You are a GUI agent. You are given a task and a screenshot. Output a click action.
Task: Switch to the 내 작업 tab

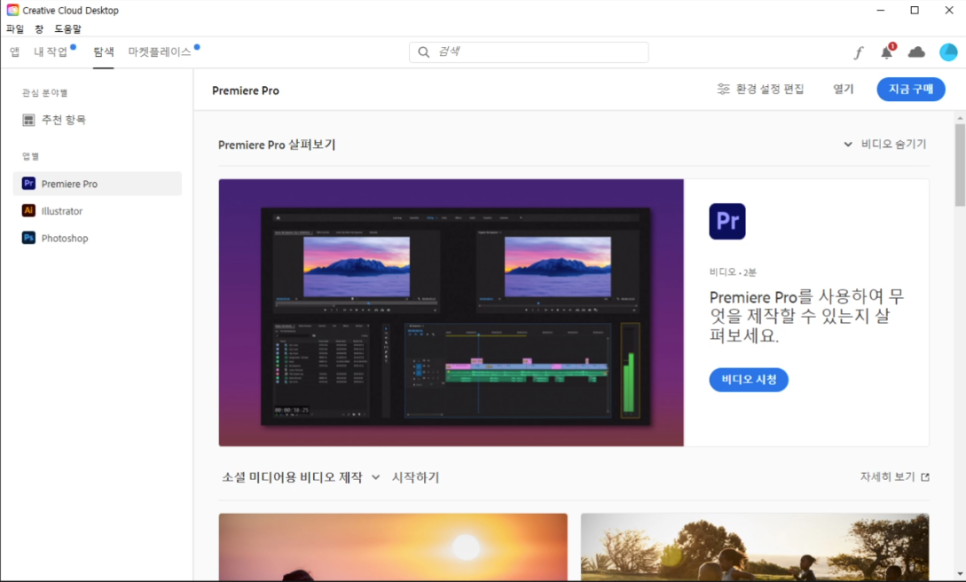point(51,52)
